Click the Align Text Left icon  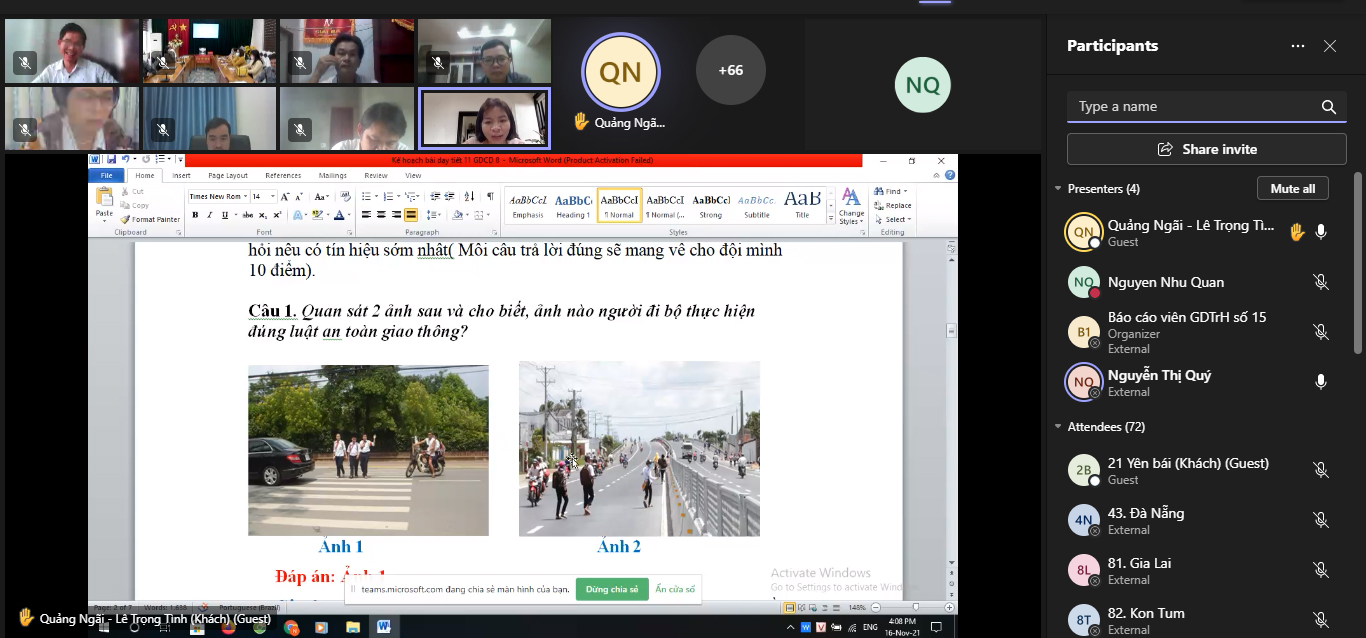coord(367,215)
